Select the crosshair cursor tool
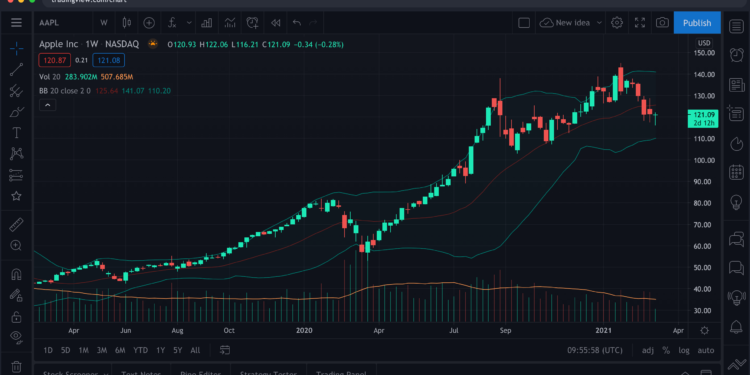This screenshot has height=375, width=750. tap(16, 48)
